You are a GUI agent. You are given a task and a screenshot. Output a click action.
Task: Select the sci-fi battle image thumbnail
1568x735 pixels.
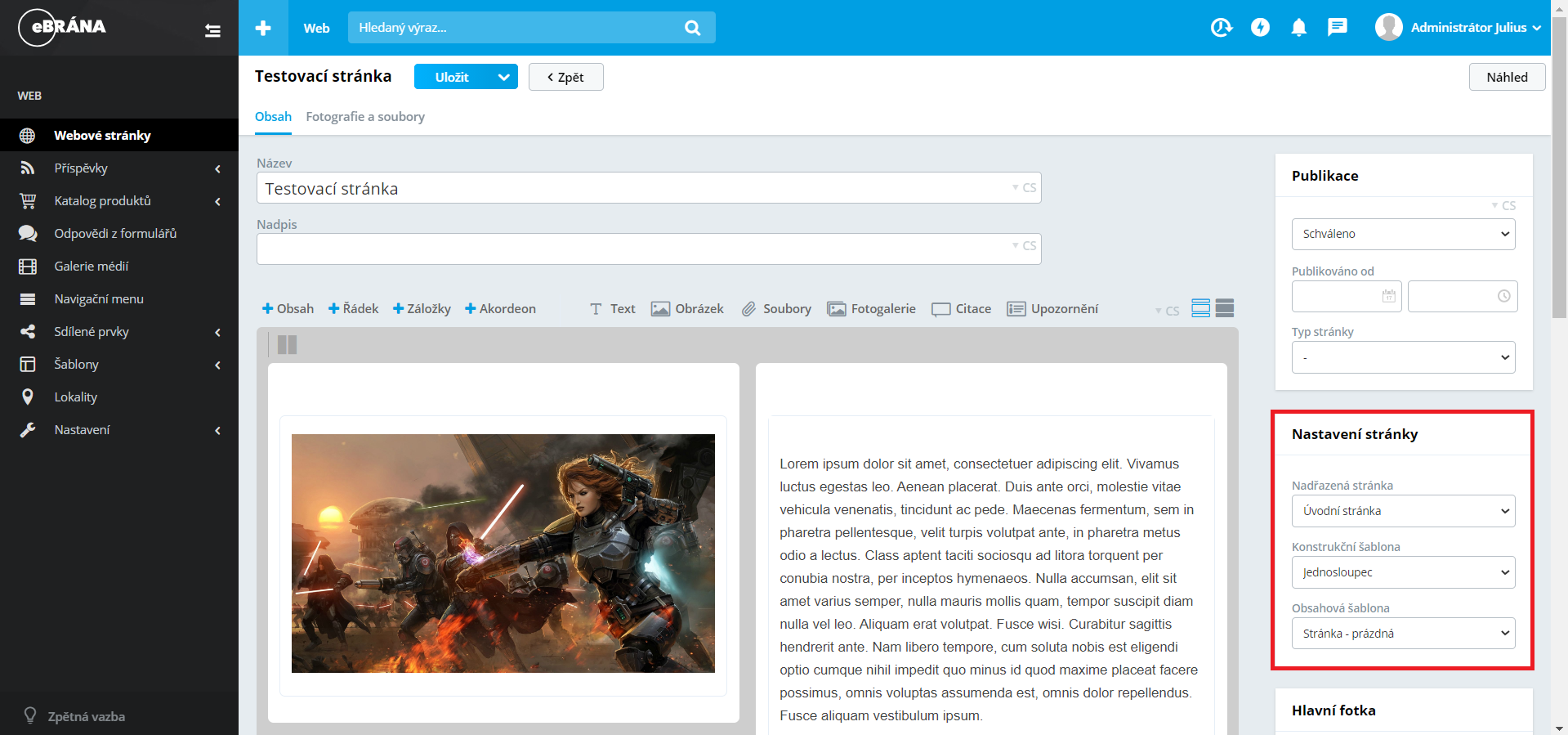(x=503, y=553)
